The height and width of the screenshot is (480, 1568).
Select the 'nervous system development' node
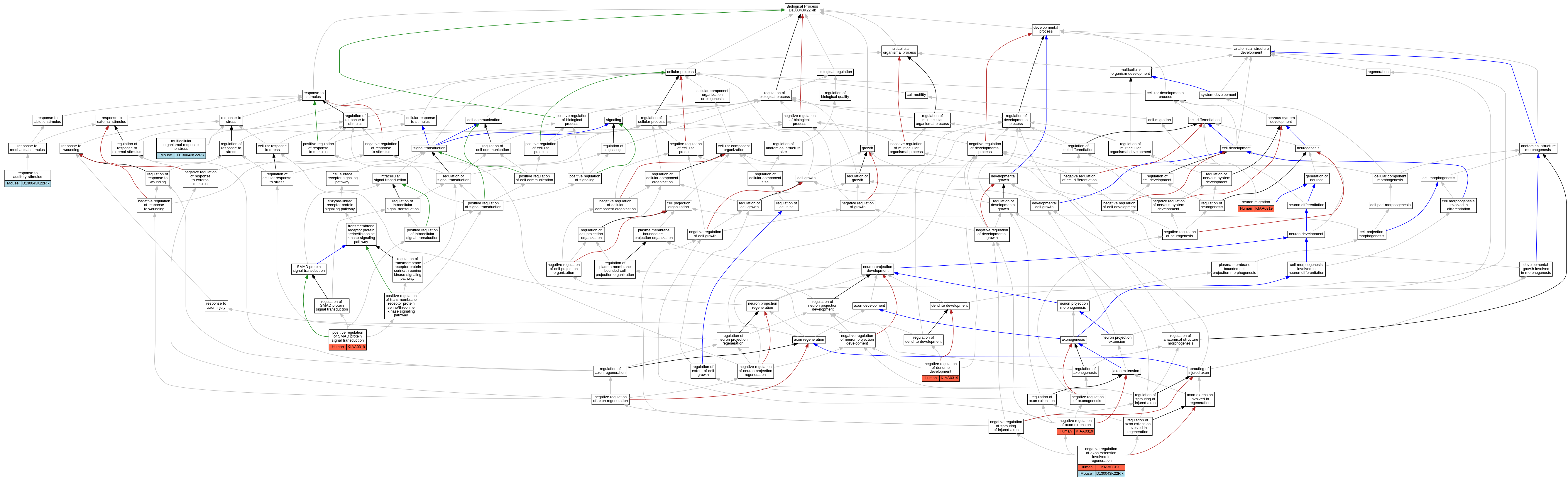click(1281, 120)
